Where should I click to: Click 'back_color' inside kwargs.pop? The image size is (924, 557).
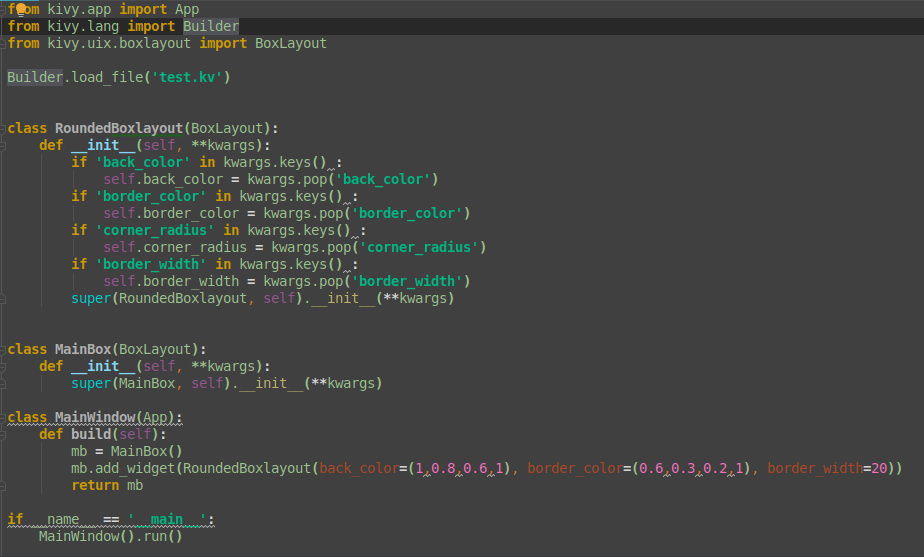[x=382, y=179]
